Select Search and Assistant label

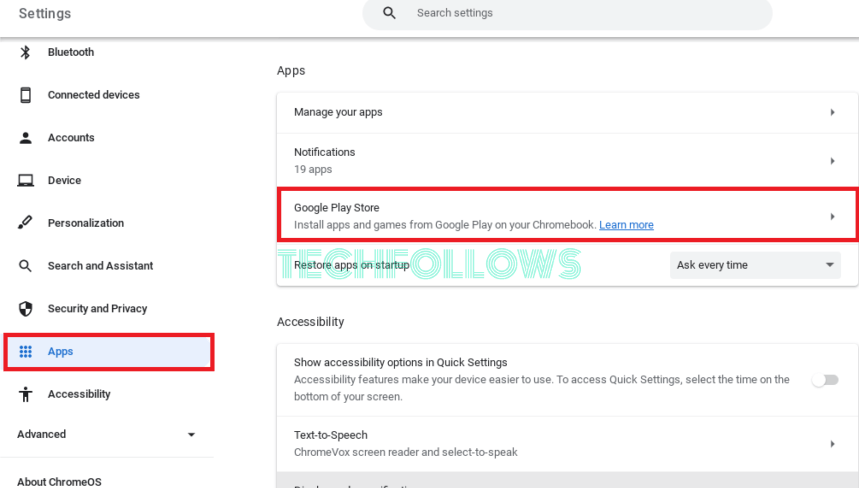[100, 266]
